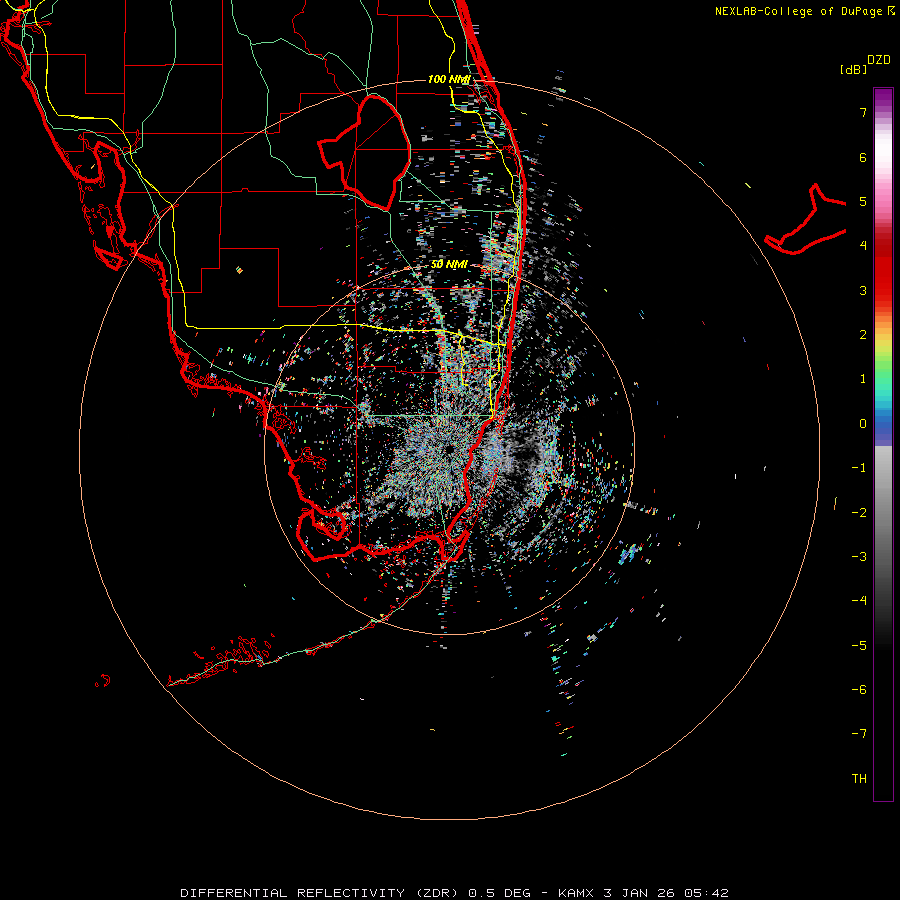Click the dark KAMX radar site center
The image size is (900, 900).
[448, 448]
